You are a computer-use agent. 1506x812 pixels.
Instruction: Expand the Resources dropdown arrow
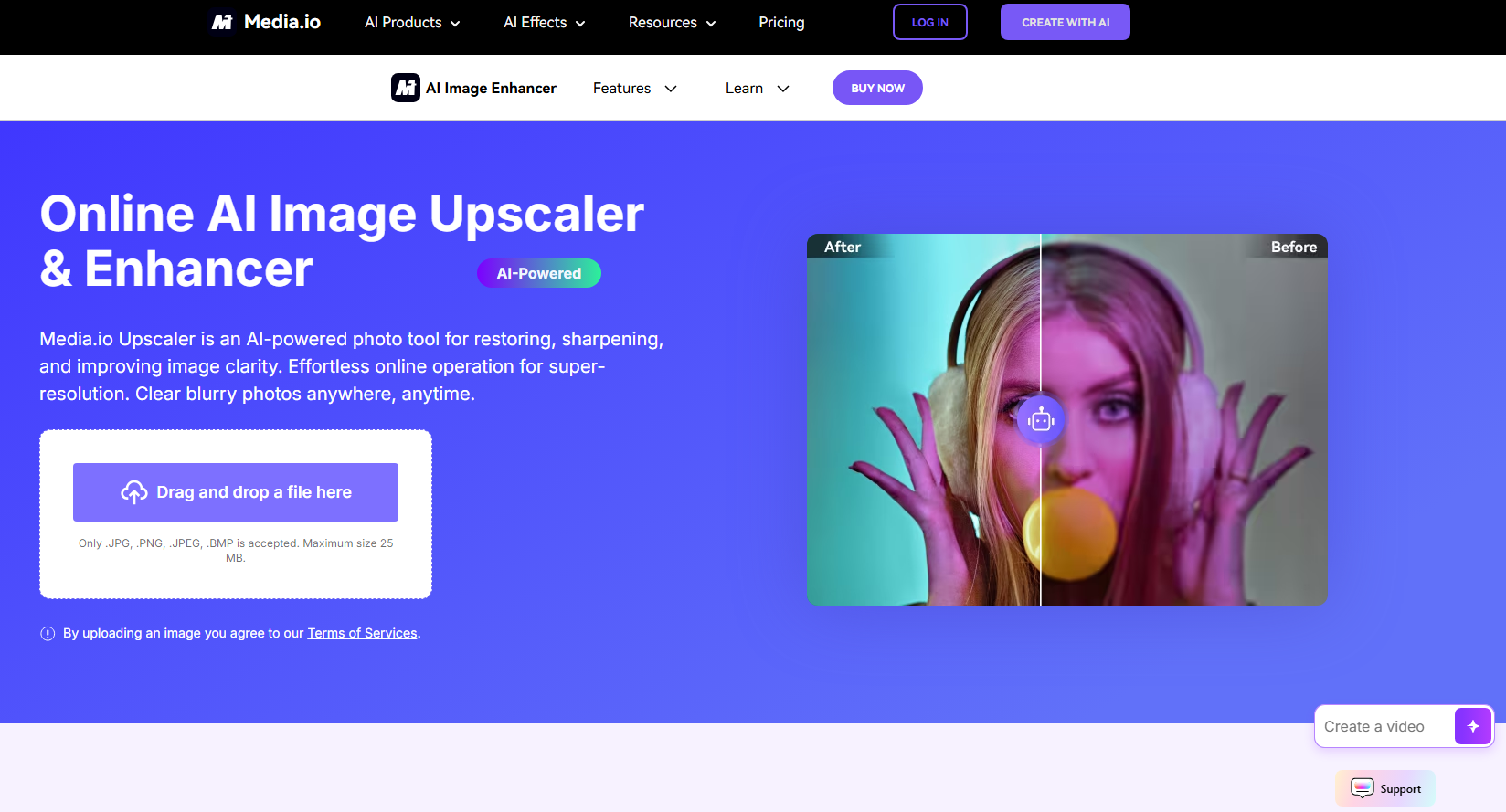point(711,24)
